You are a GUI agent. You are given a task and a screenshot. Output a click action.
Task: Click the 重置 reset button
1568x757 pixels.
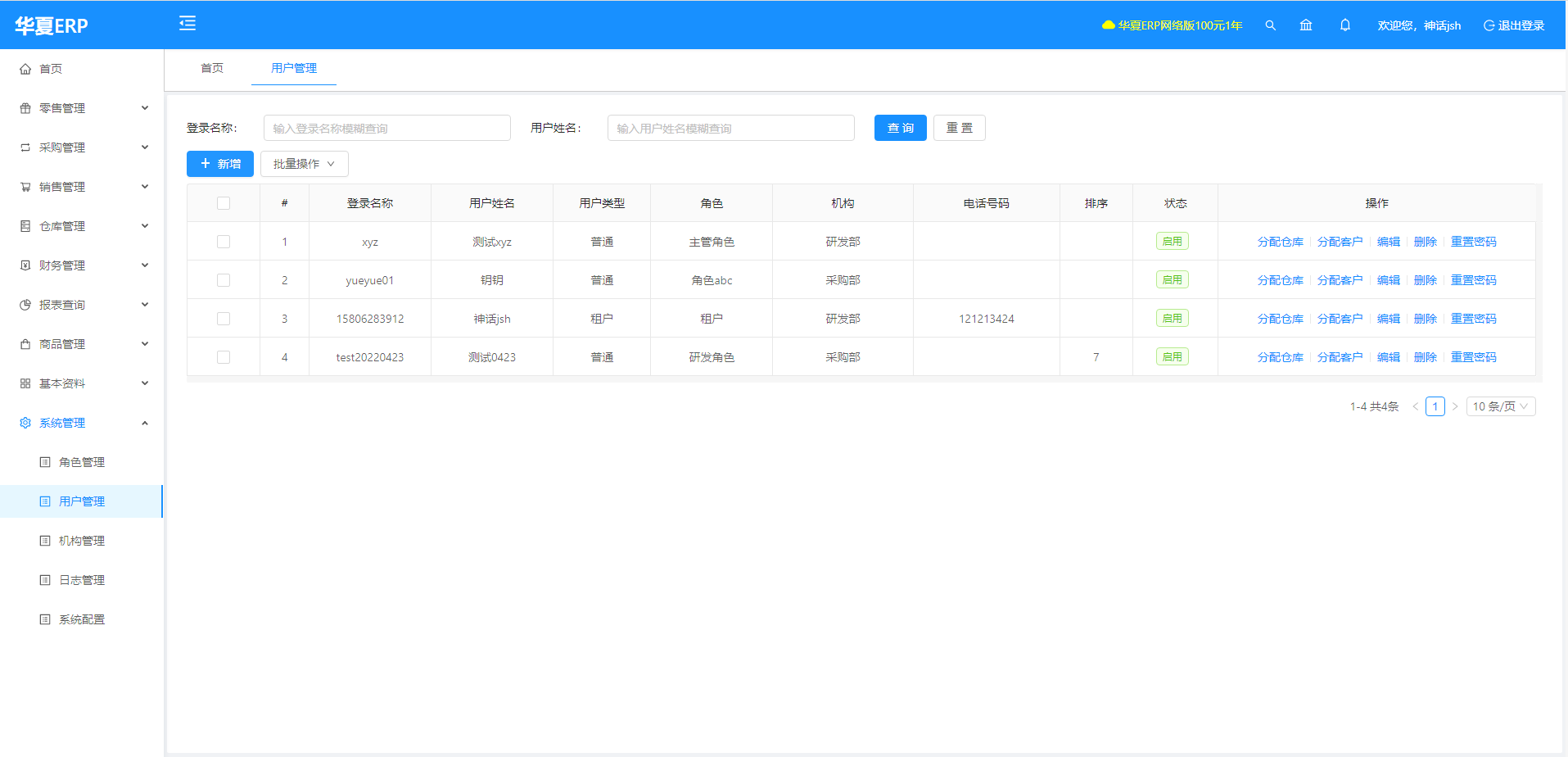[x=960, y=128]
